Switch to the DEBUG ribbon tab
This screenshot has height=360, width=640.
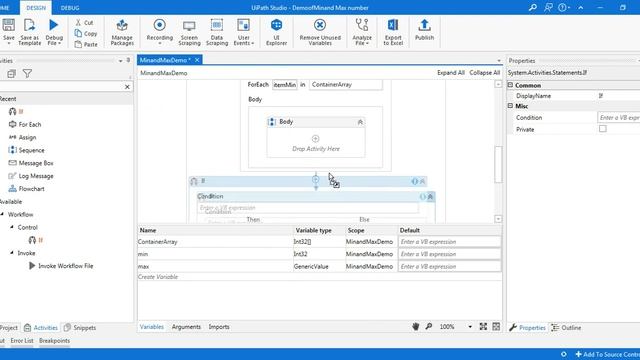point(70,8)
